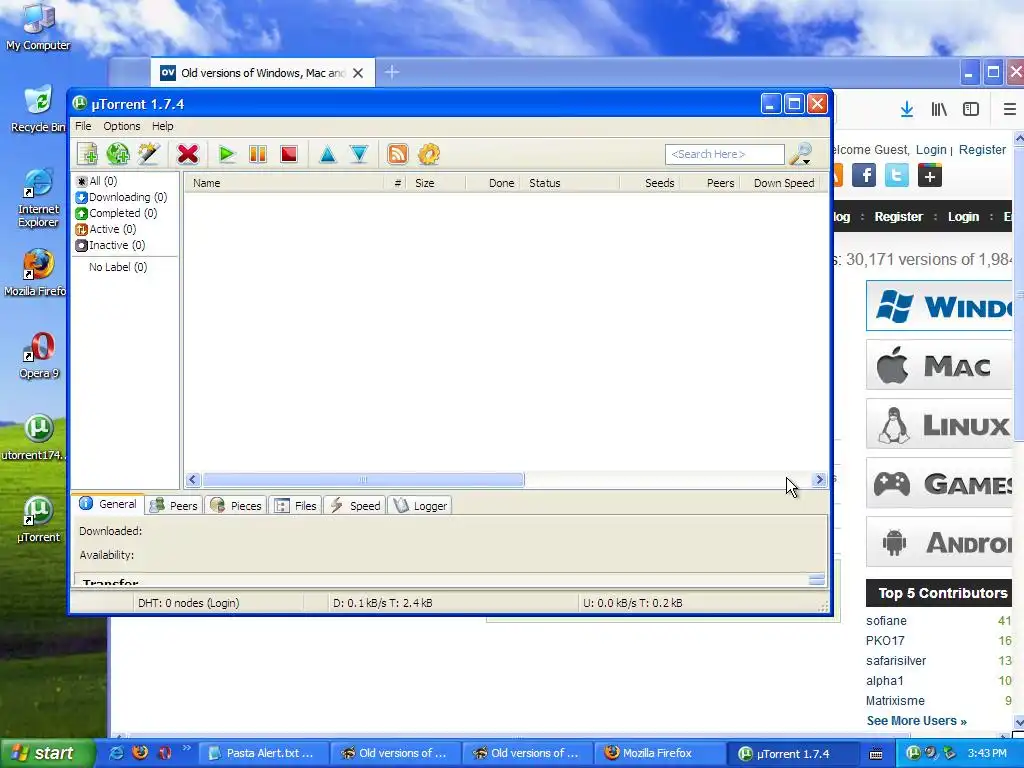Open the Options menu
The image size is (1024, 768).
coord(121,126)
